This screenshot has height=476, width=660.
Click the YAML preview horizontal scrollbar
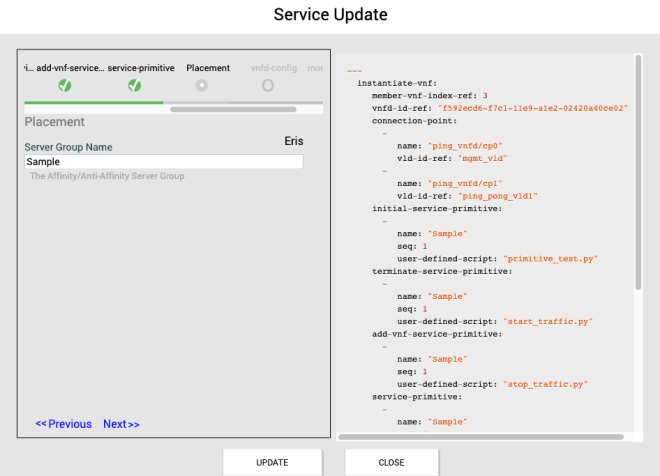pos(480,436)
